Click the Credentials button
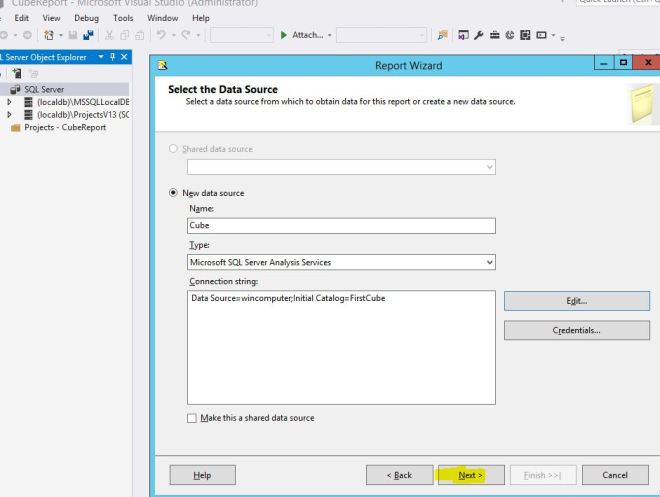 pyautogui.click(x=576, y=330)
